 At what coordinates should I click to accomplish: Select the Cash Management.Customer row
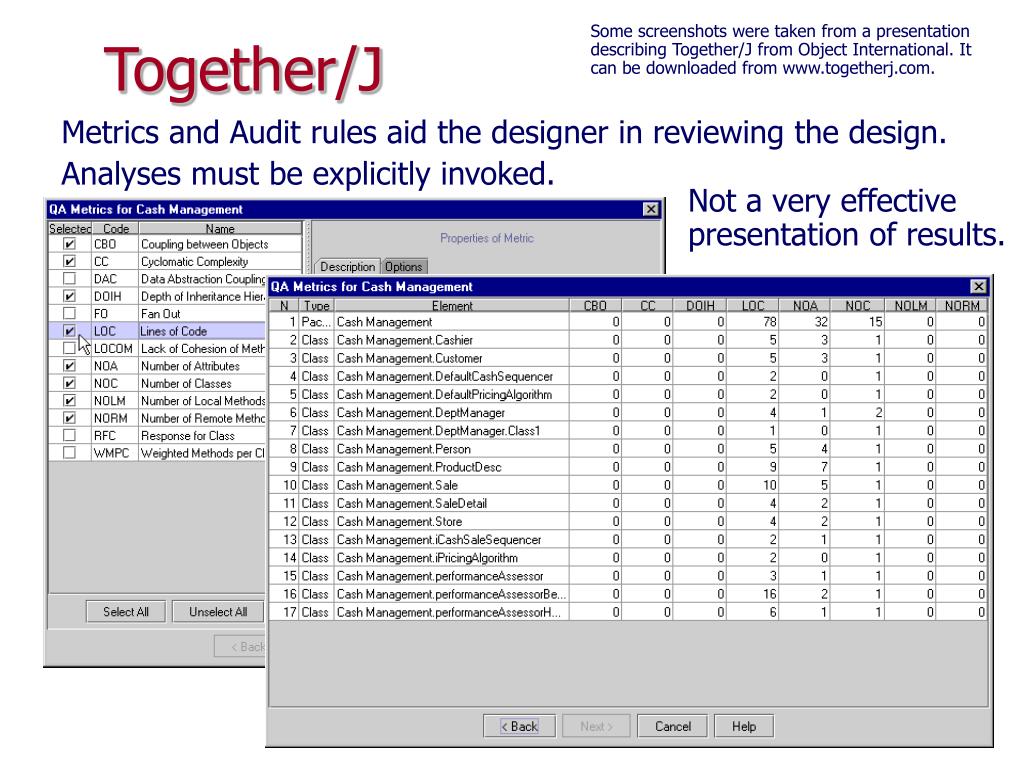pos(628,359)
